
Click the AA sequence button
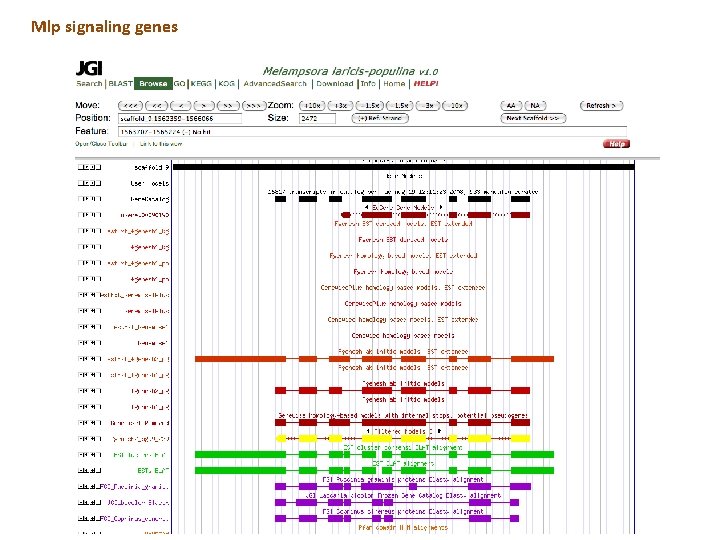pyautogui.click(x=511, y=106)
